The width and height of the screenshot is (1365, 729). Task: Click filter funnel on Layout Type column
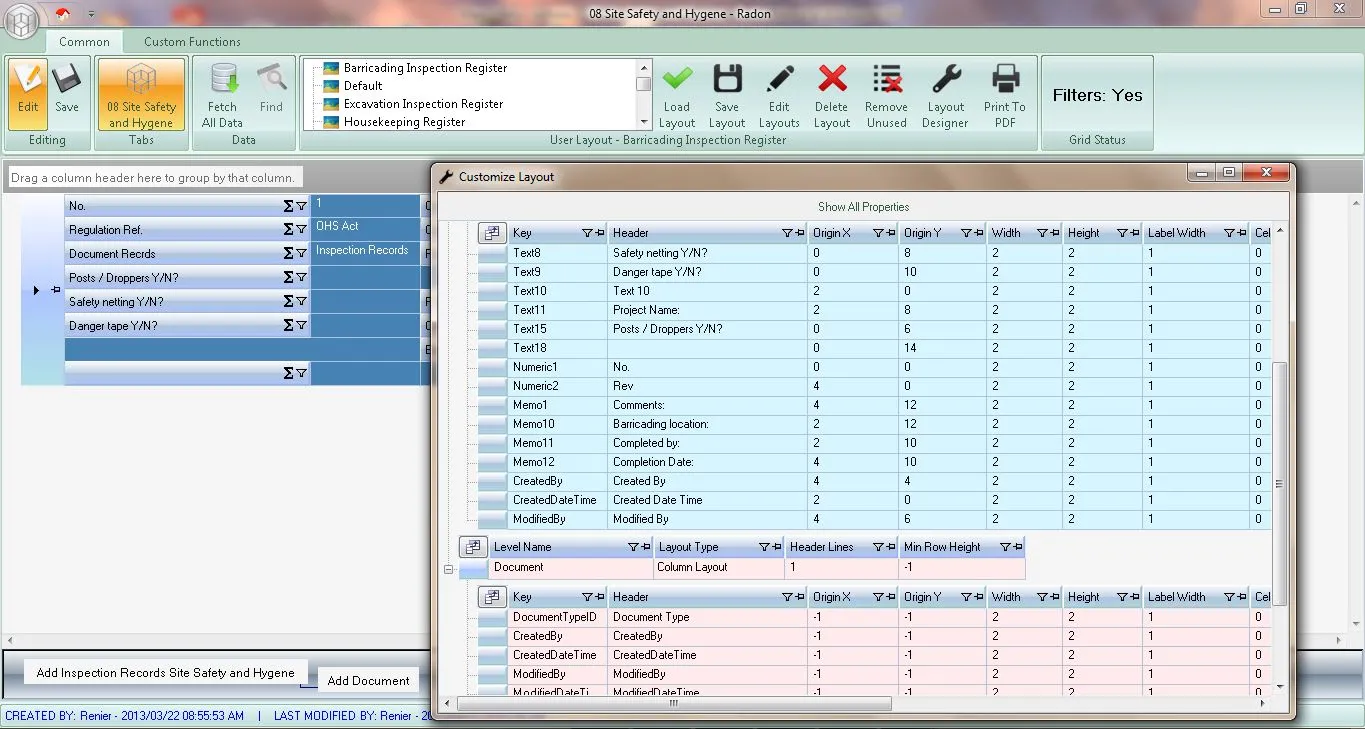[764, 548]
